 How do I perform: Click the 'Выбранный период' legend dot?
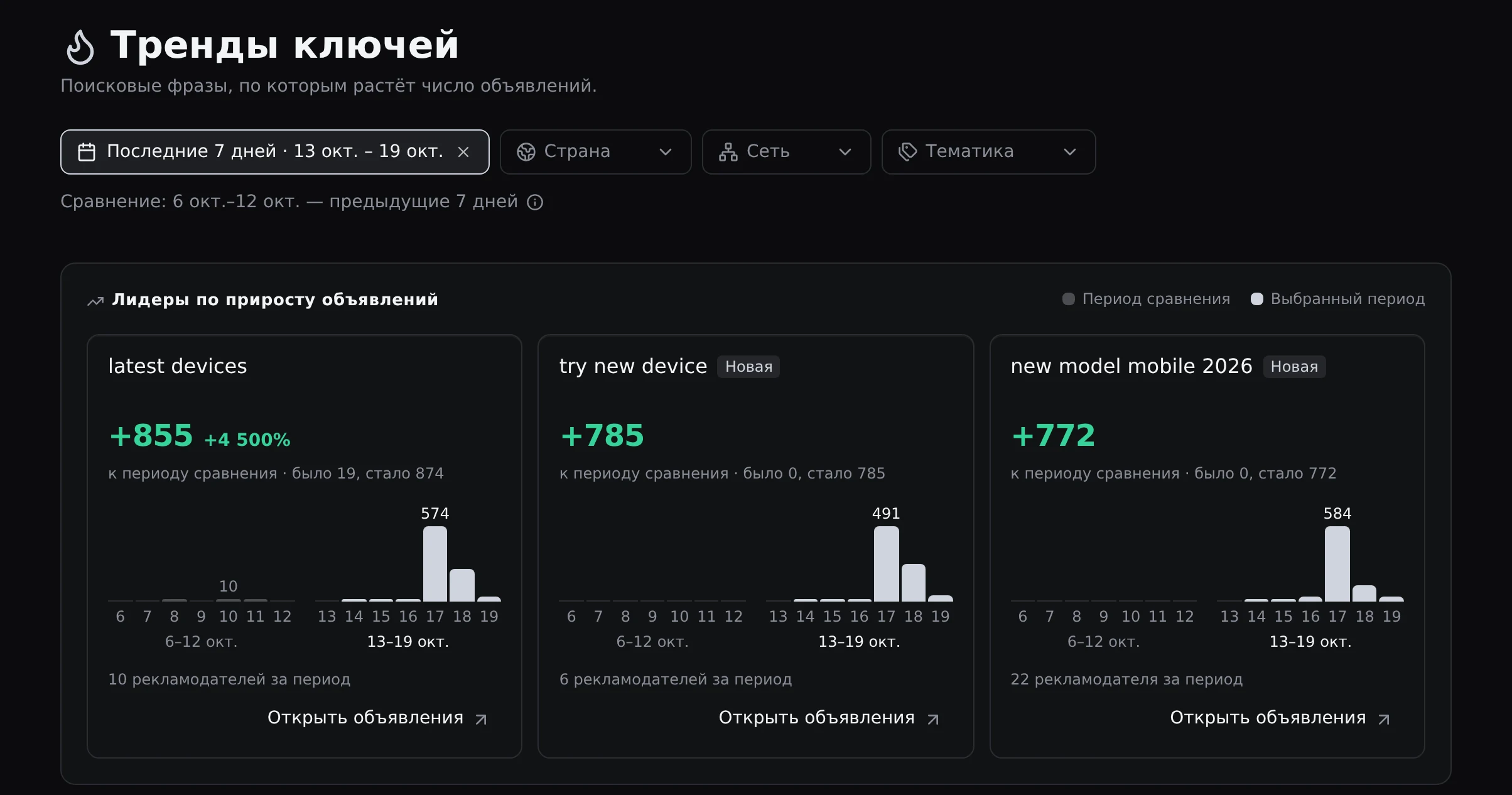[x=1257, y=299]
